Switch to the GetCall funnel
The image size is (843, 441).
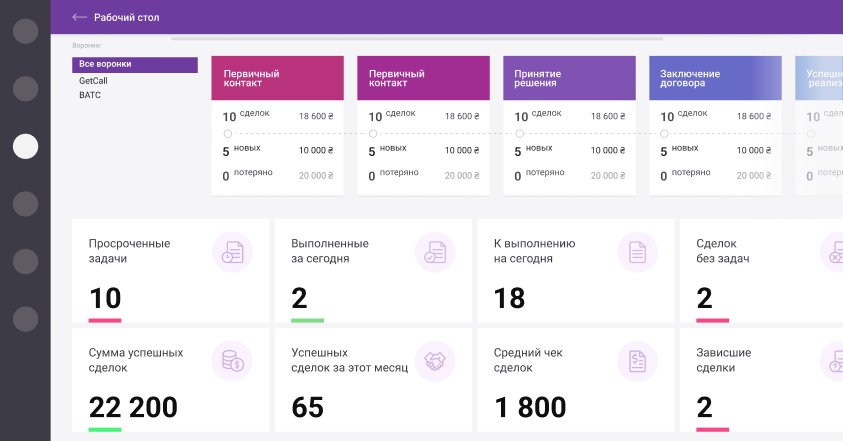(93, 80)
